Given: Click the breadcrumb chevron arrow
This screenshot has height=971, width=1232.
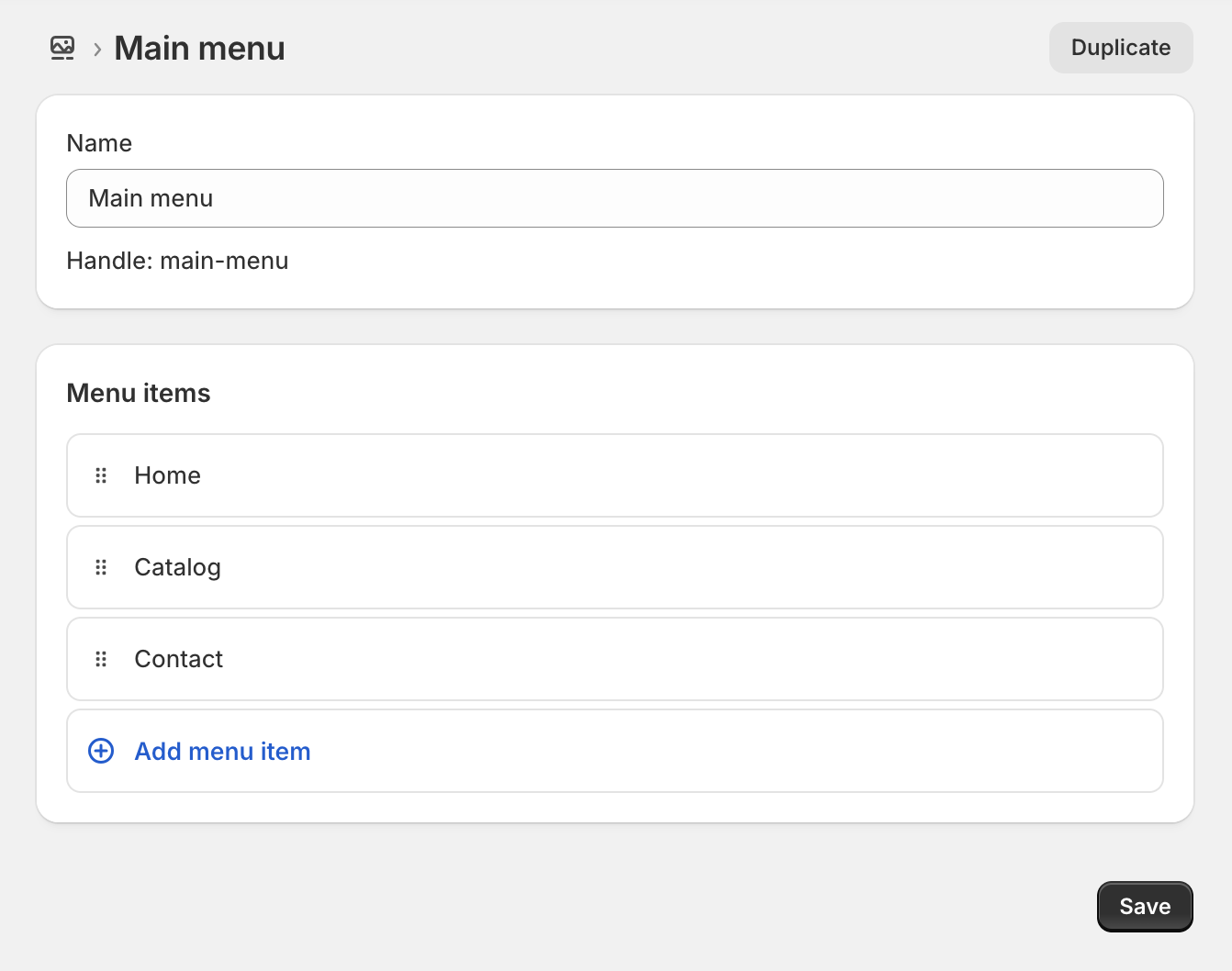Looking at the screenshot, I should point(97,49).
